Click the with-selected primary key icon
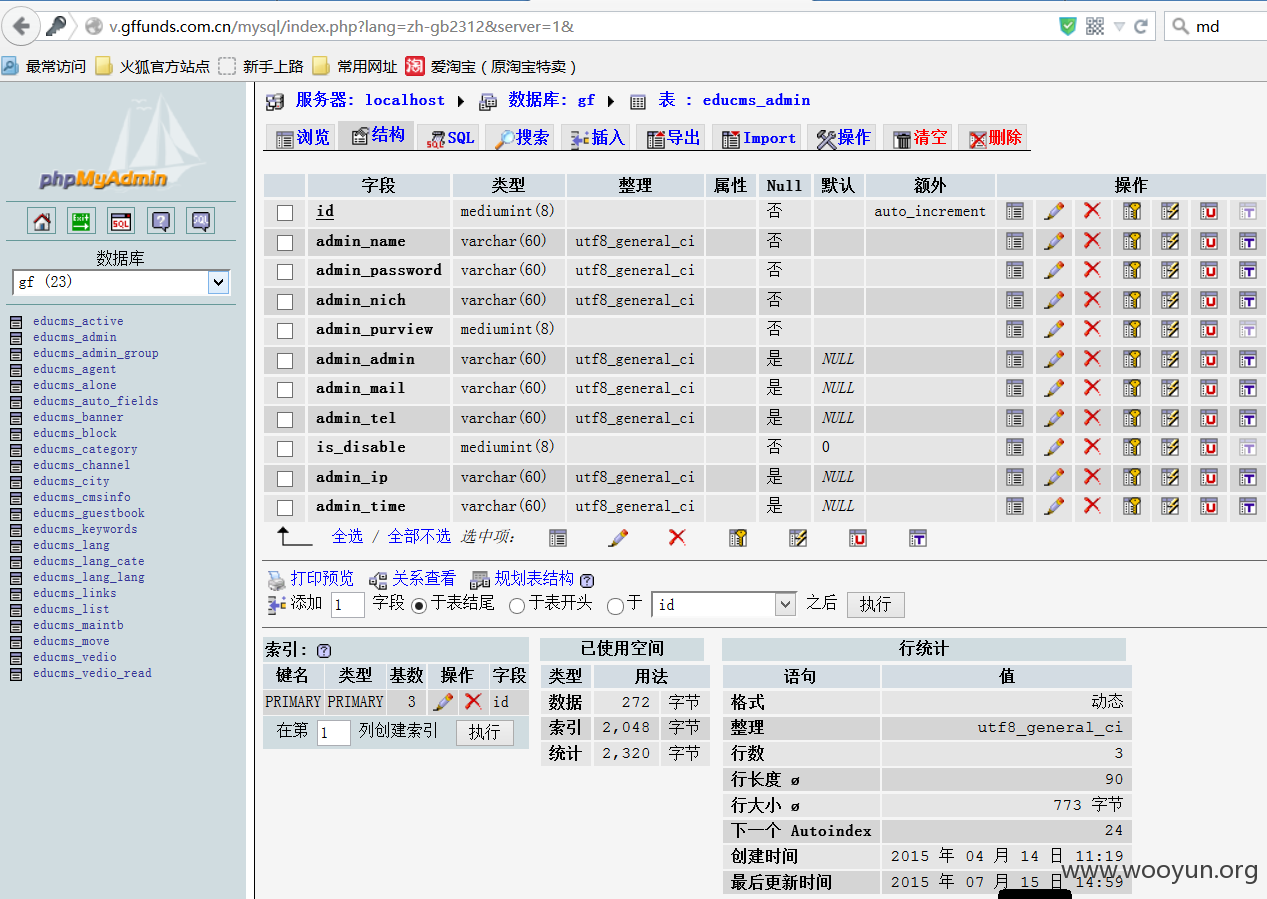The width and height of the screenshot is (1267, 899). coord(738,538)
